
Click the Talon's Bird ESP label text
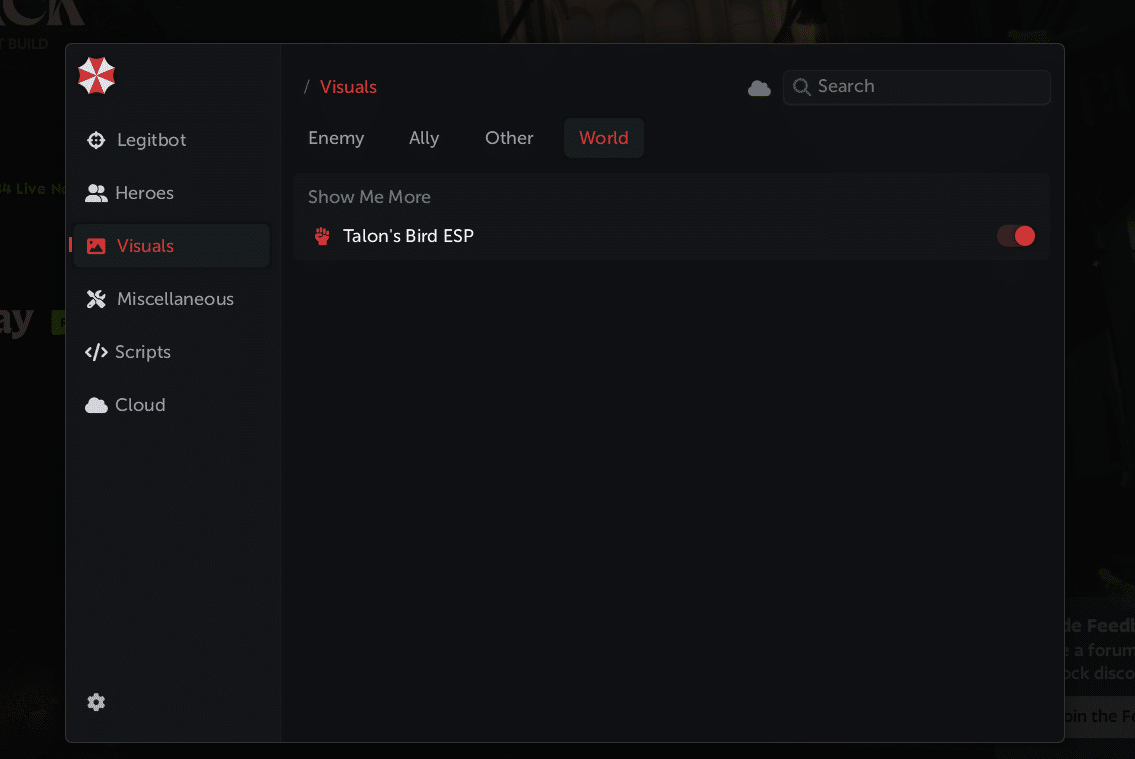pyautogui.click(x=408, y=236)
